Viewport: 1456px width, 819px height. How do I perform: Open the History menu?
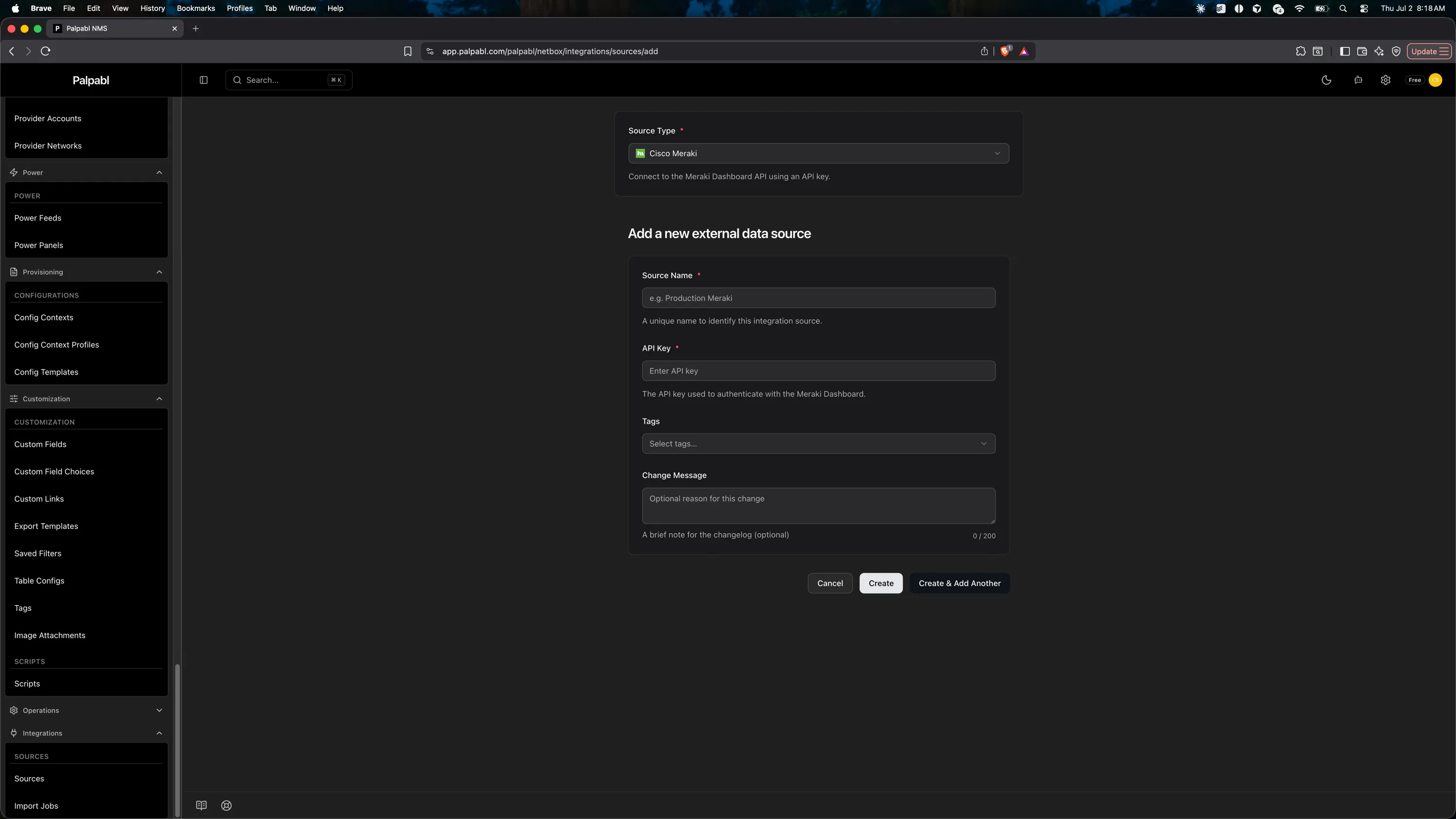(152, 8)
